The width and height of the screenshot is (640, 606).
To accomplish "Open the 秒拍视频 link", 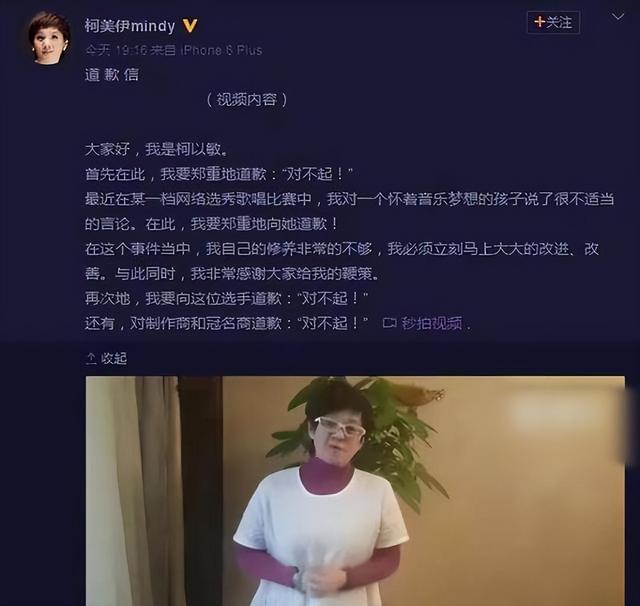I will pyautogui.click(x=432, y=323).
